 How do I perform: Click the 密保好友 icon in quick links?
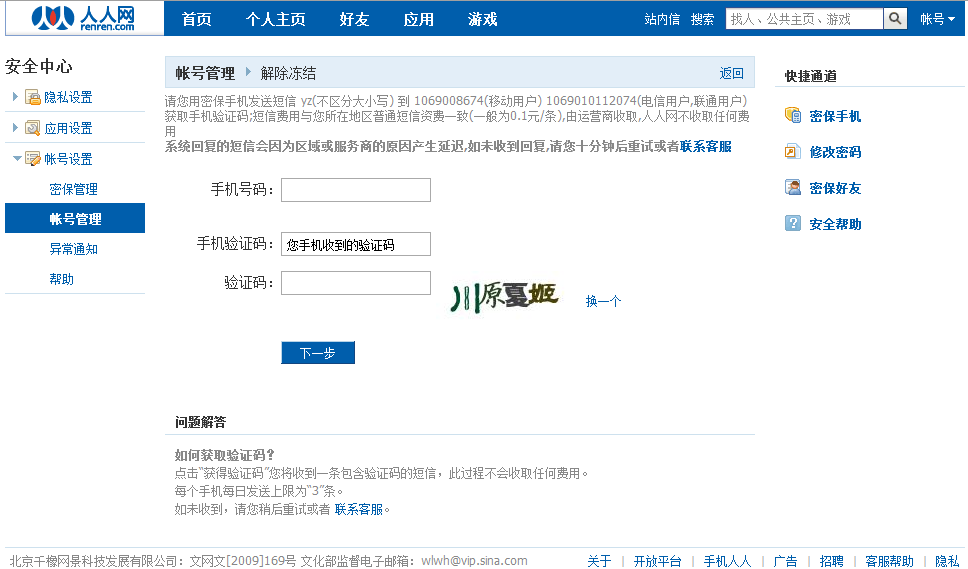click(793, 188)
